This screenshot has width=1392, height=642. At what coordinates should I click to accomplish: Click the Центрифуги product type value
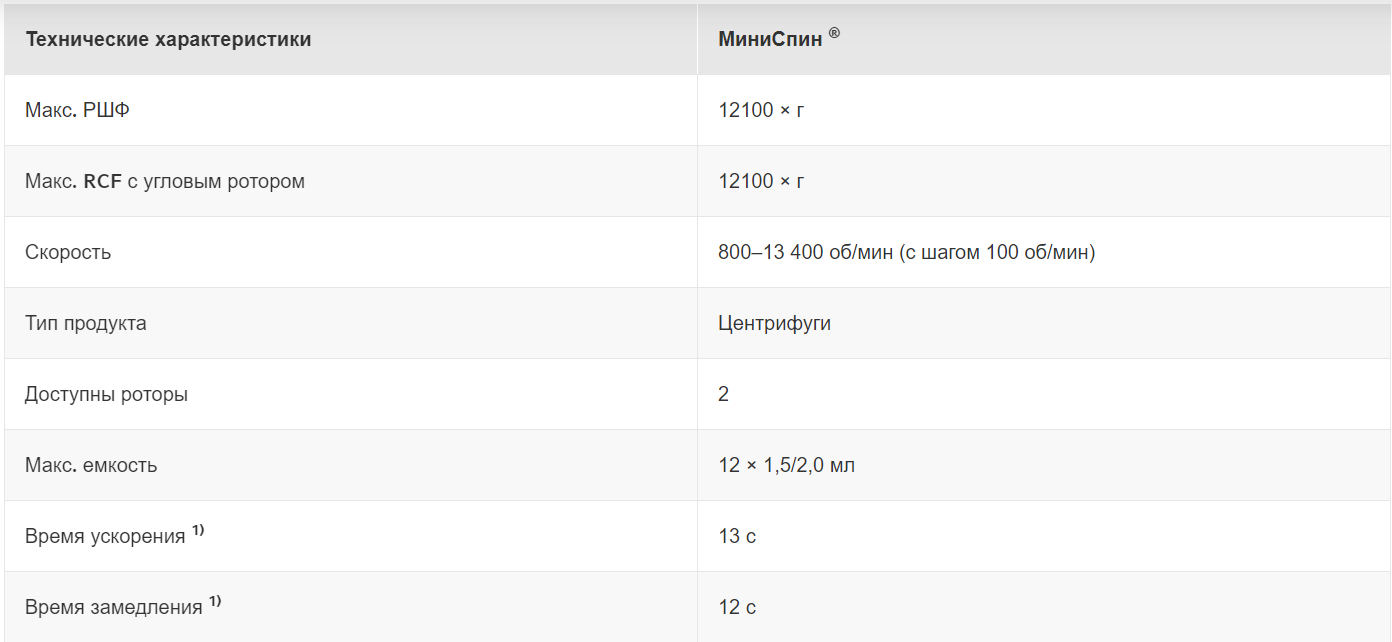774,323
